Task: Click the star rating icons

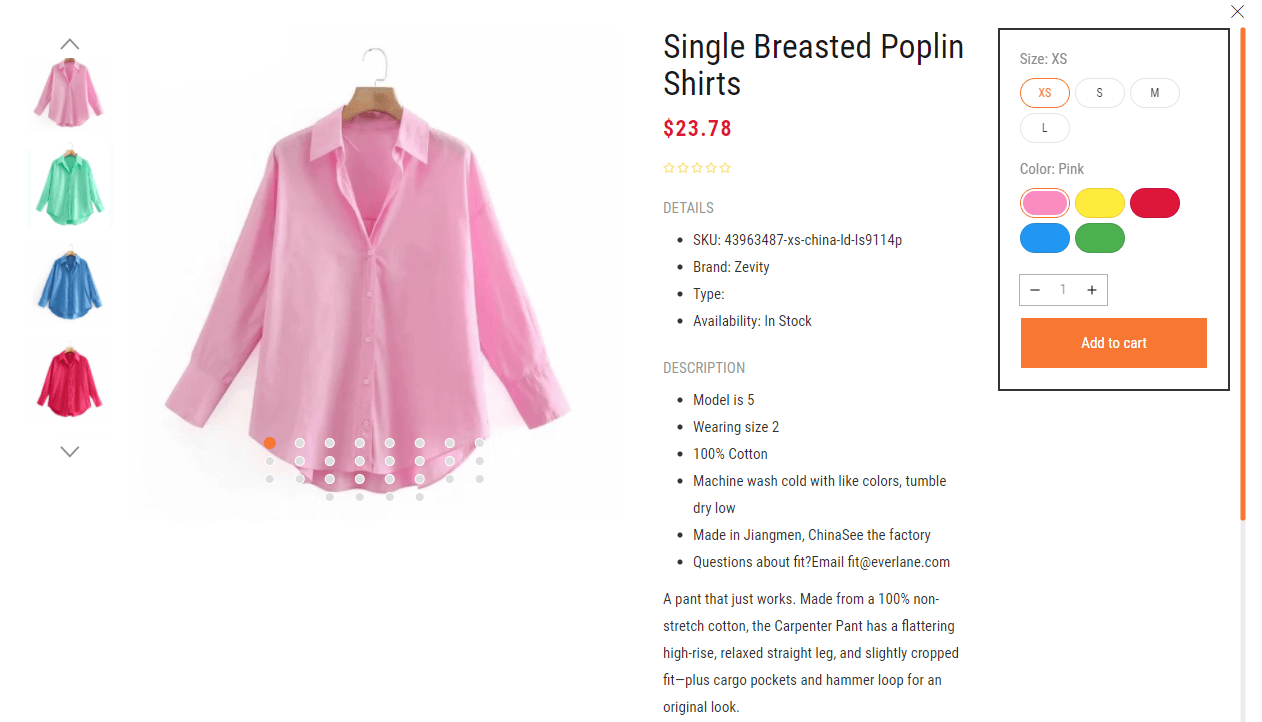Action: [x=697, y=168]
